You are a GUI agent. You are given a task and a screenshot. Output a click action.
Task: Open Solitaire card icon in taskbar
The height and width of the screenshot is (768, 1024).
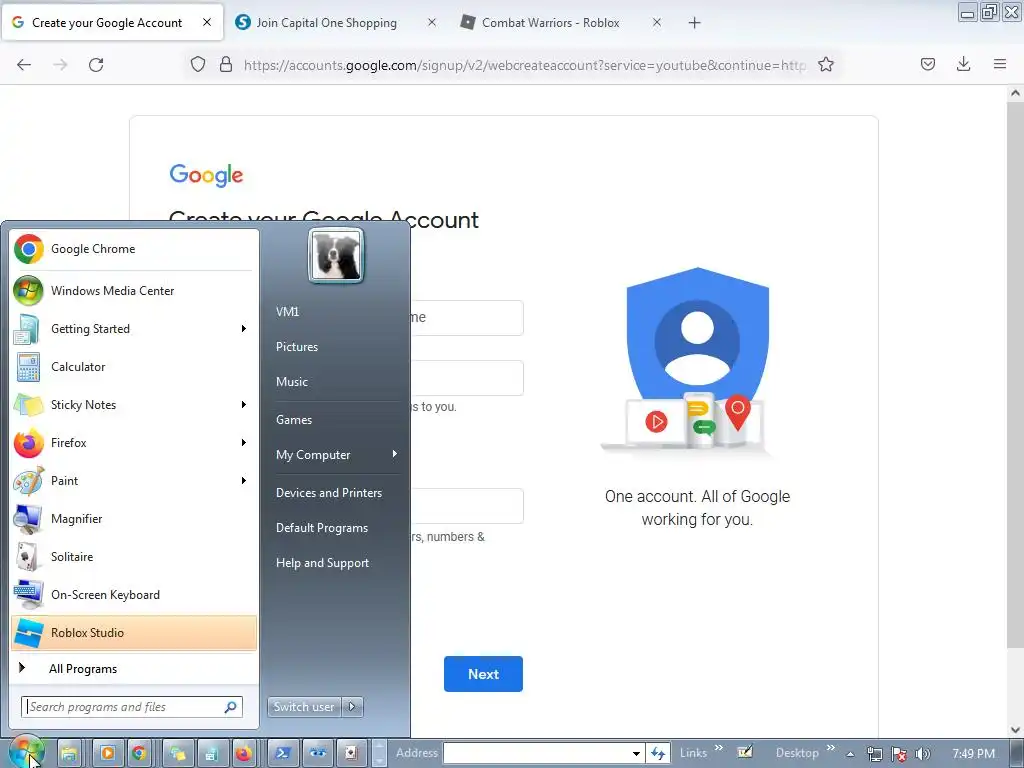[351, 754]
